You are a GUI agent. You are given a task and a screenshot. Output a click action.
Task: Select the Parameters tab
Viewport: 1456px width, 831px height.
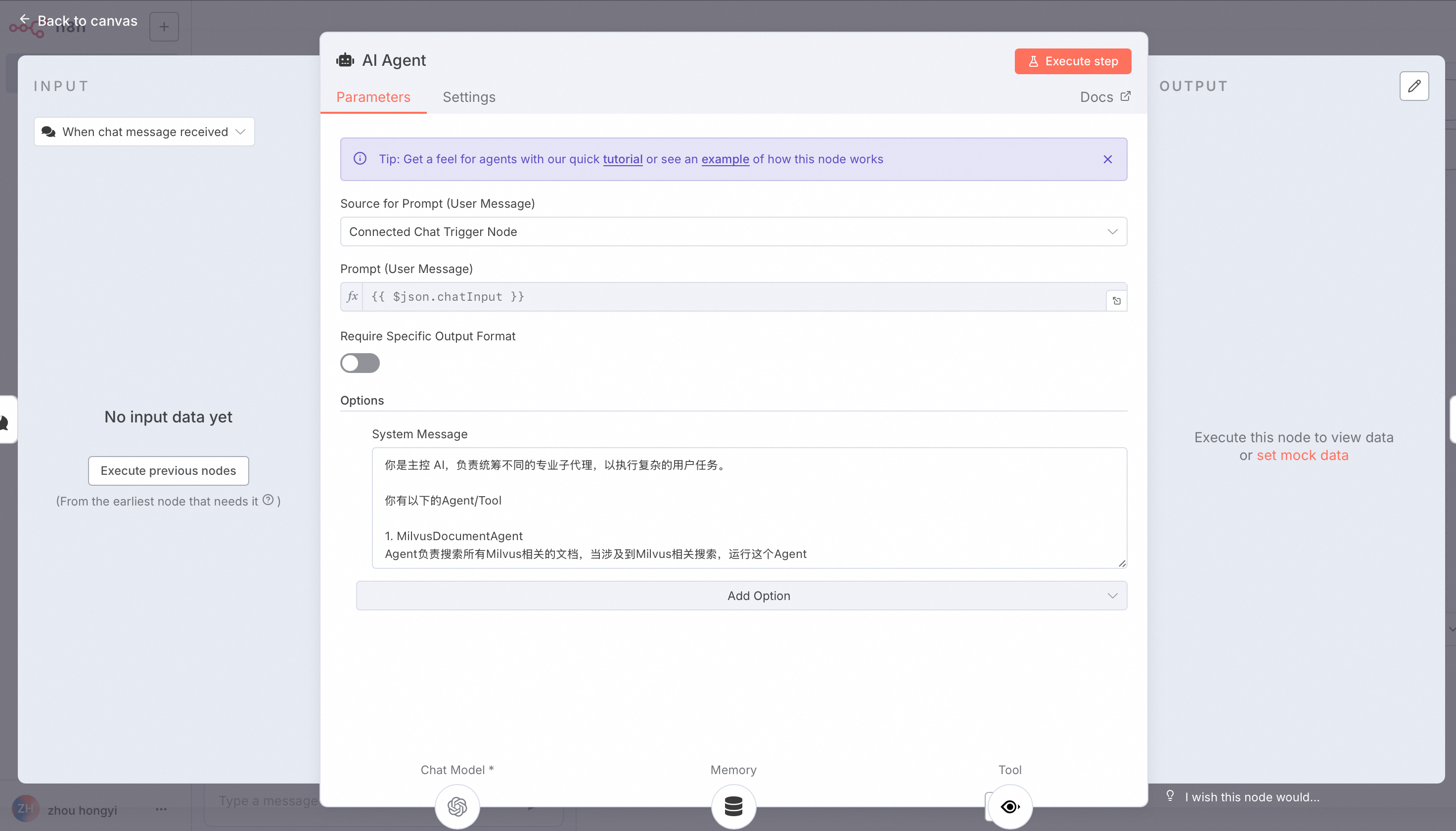coord(373,97)
